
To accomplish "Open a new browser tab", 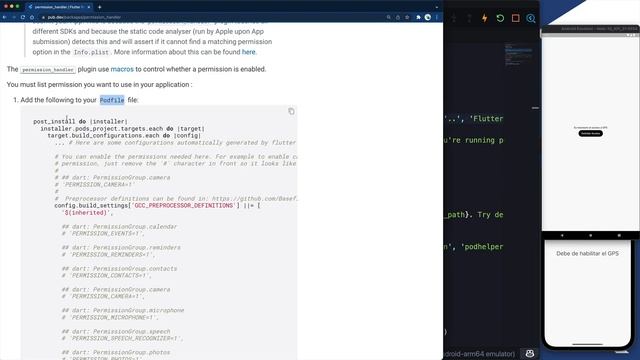I will tap(99, 7).
